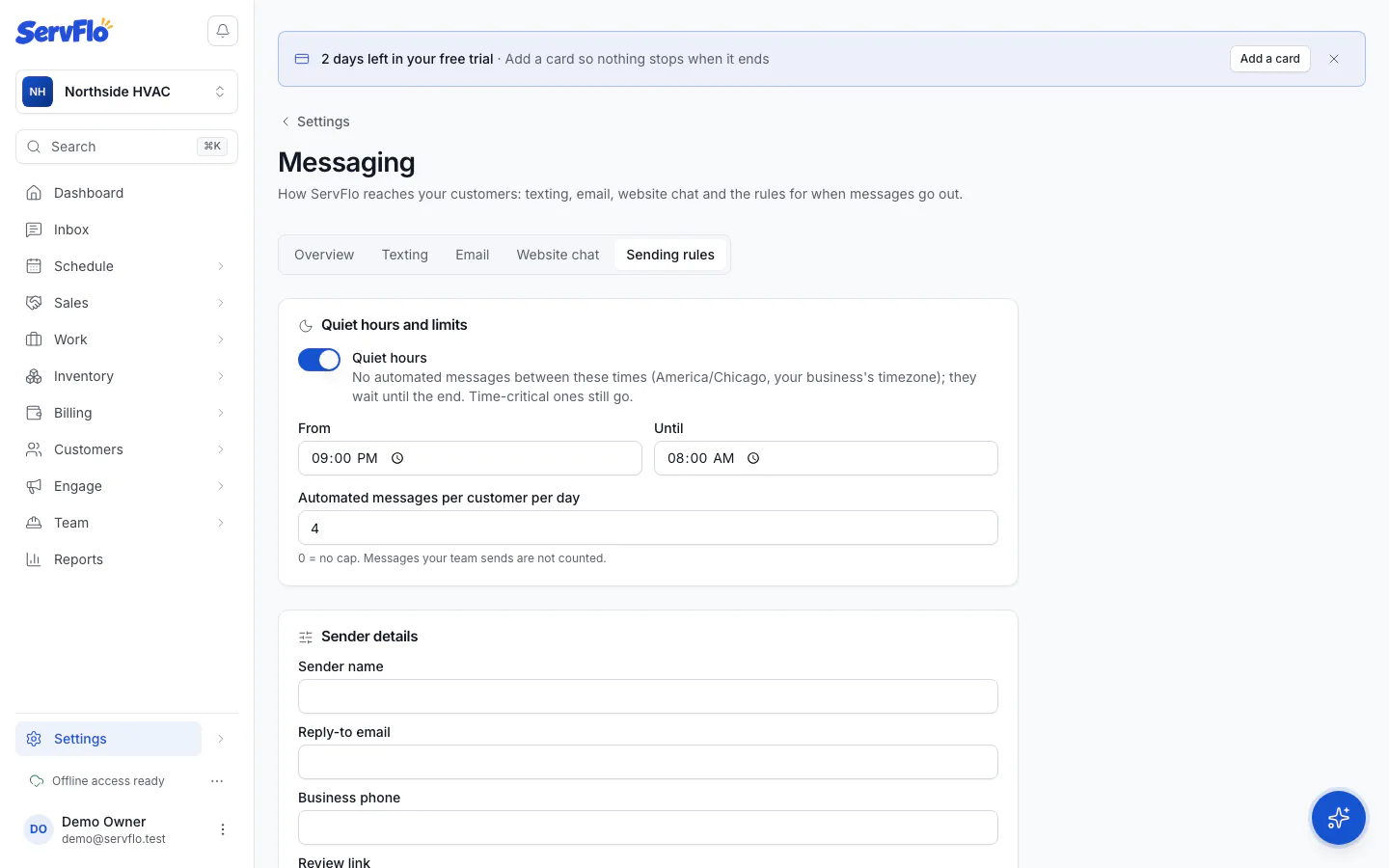
Task: Click the clock icon in From field
Action: (x=397, y=458)
